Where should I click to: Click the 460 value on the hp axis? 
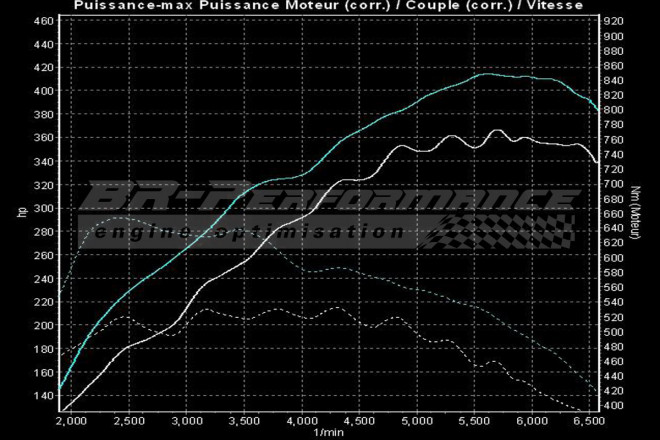(x=44, y=20)
